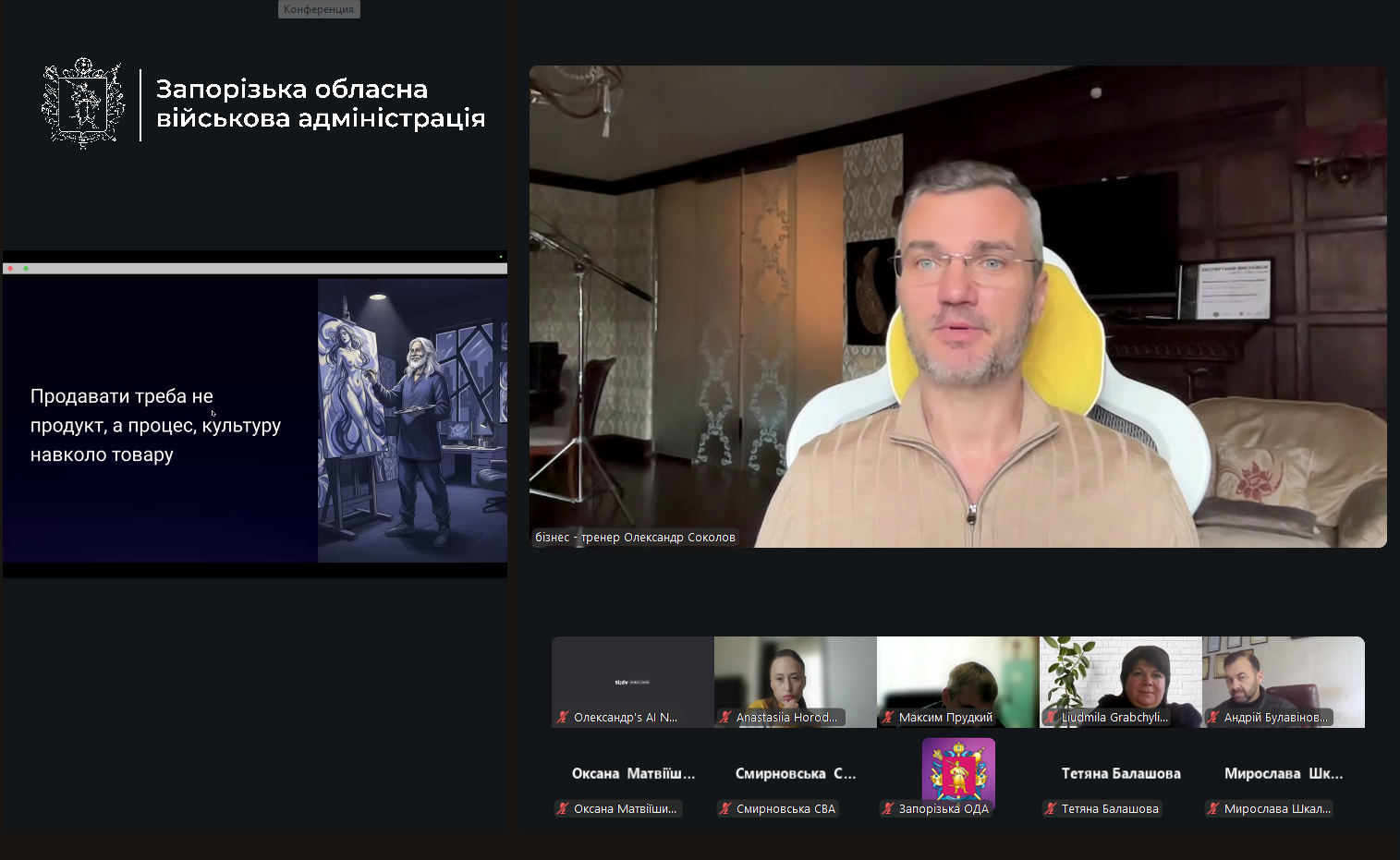The image size is (1400, 860).
Task: Click the Мирослава Шкал name label with mic
Action: pos(1276,809)
